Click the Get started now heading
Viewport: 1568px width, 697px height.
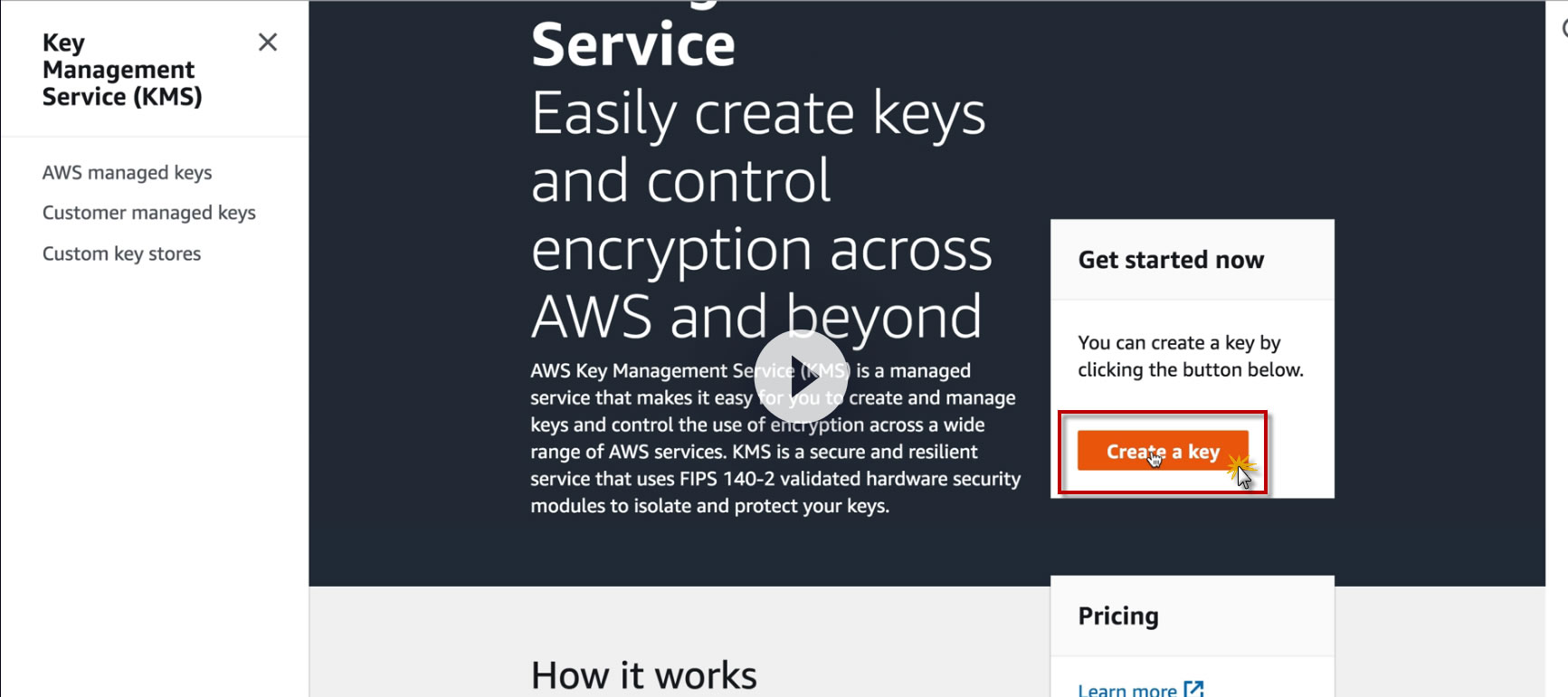(x=1171, y=260)
